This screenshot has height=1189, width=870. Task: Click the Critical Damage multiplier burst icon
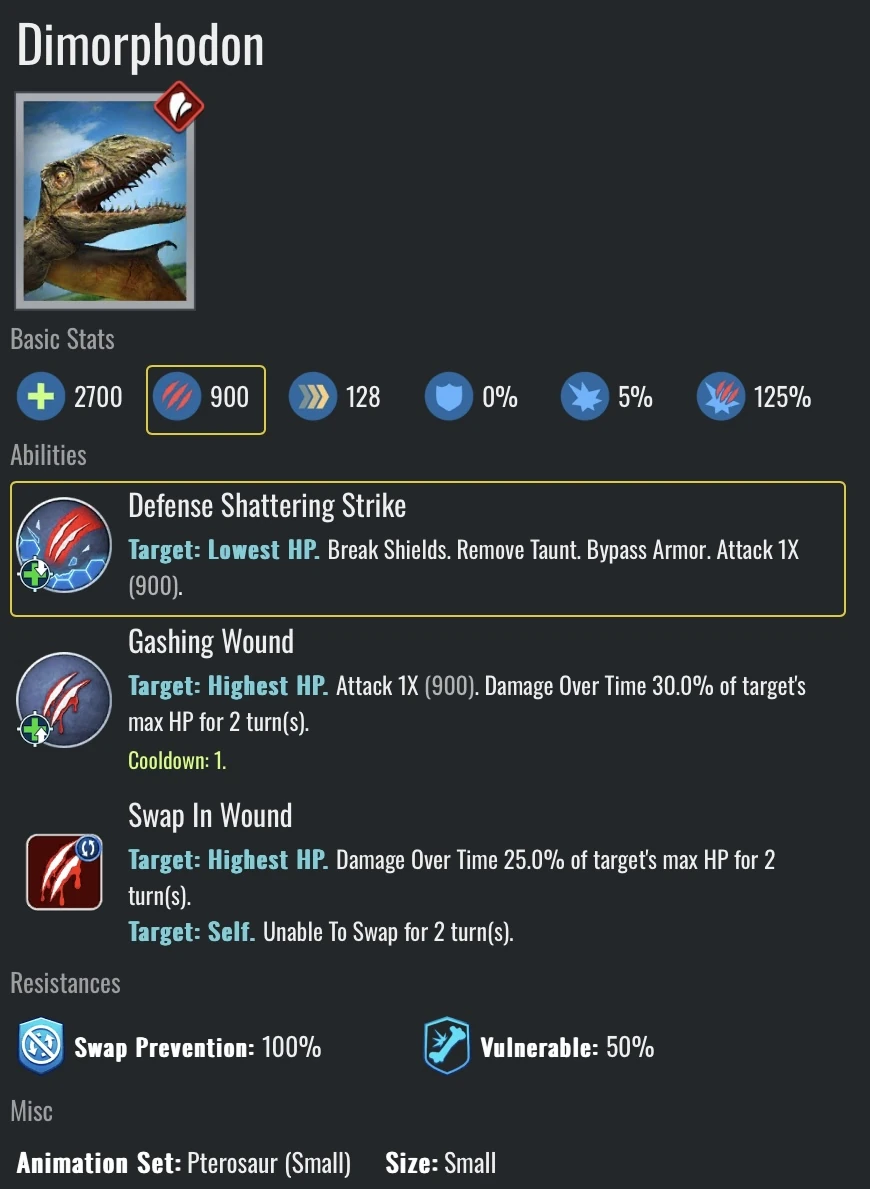pos(721,396)
